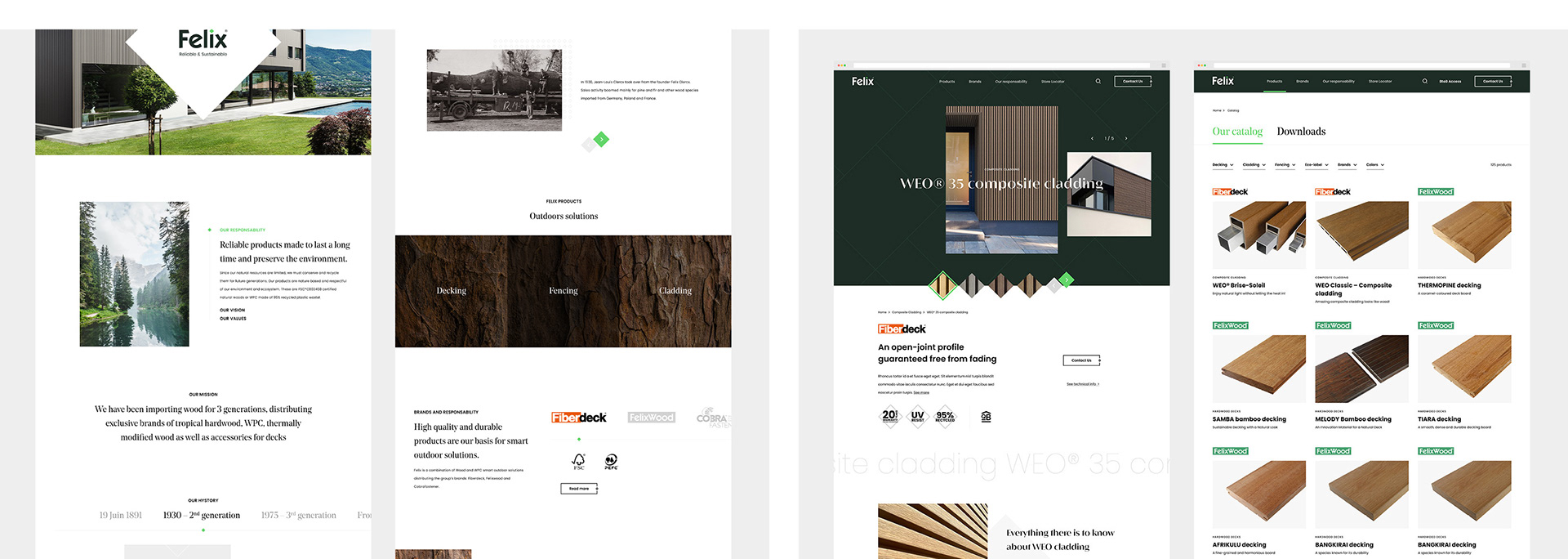Open TIARA decking product thumbnail
The height and width of the screenshot is (559, 1568).
pyautogui.click(x=1464, y=369)
